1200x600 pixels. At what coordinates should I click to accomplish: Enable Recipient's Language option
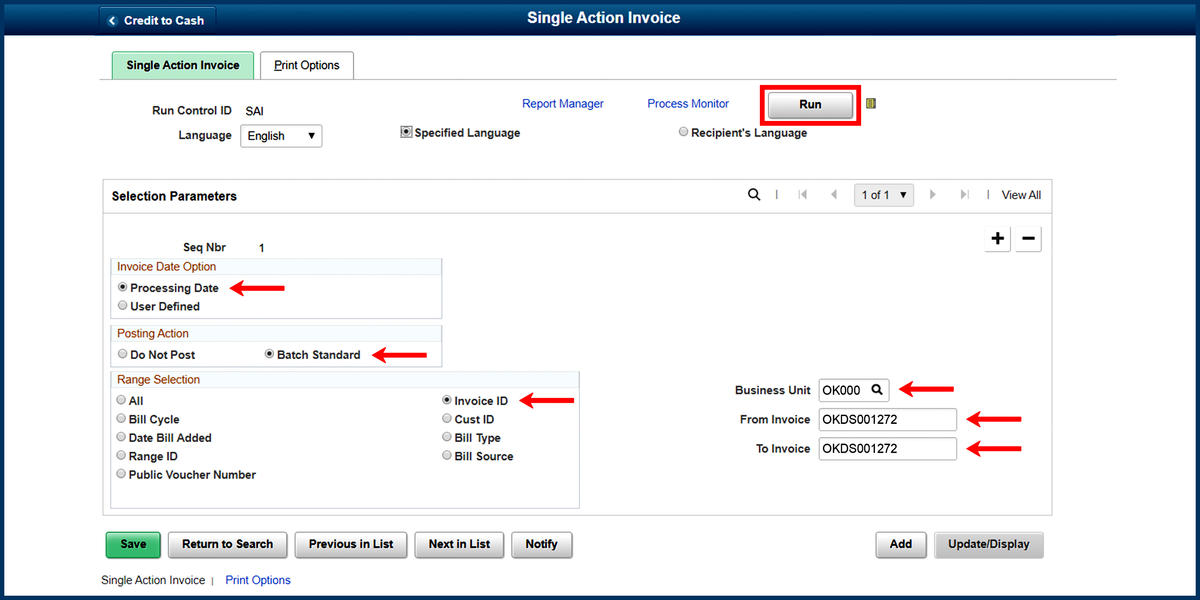tap(684, 132)
